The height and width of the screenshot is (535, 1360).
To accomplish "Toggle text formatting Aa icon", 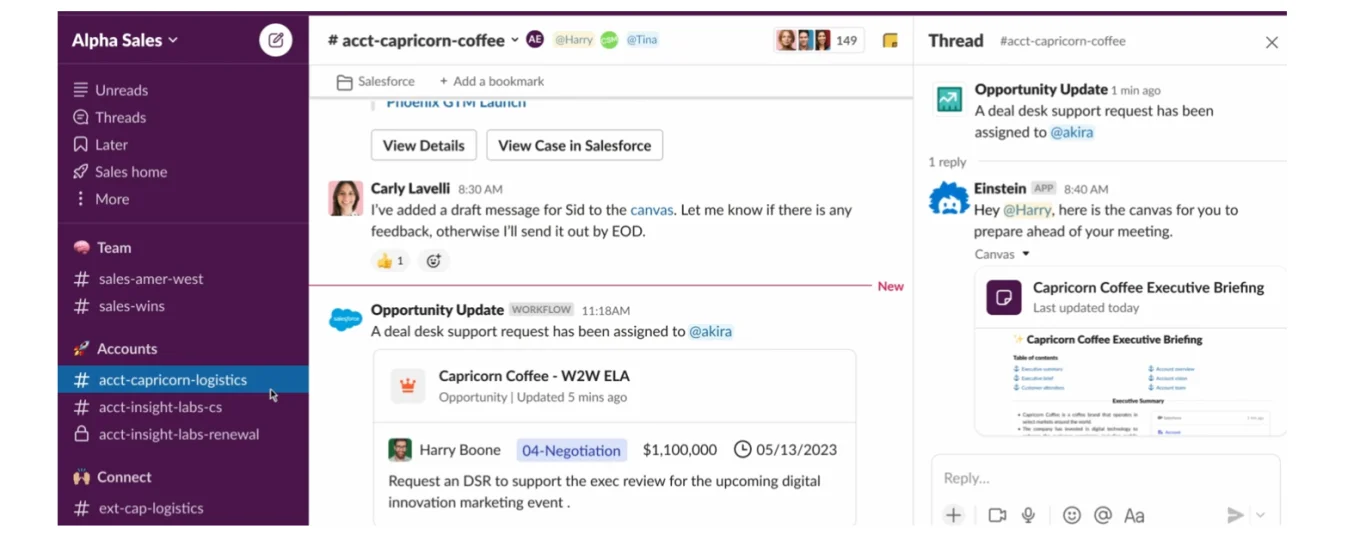I will coord(1134,515).
